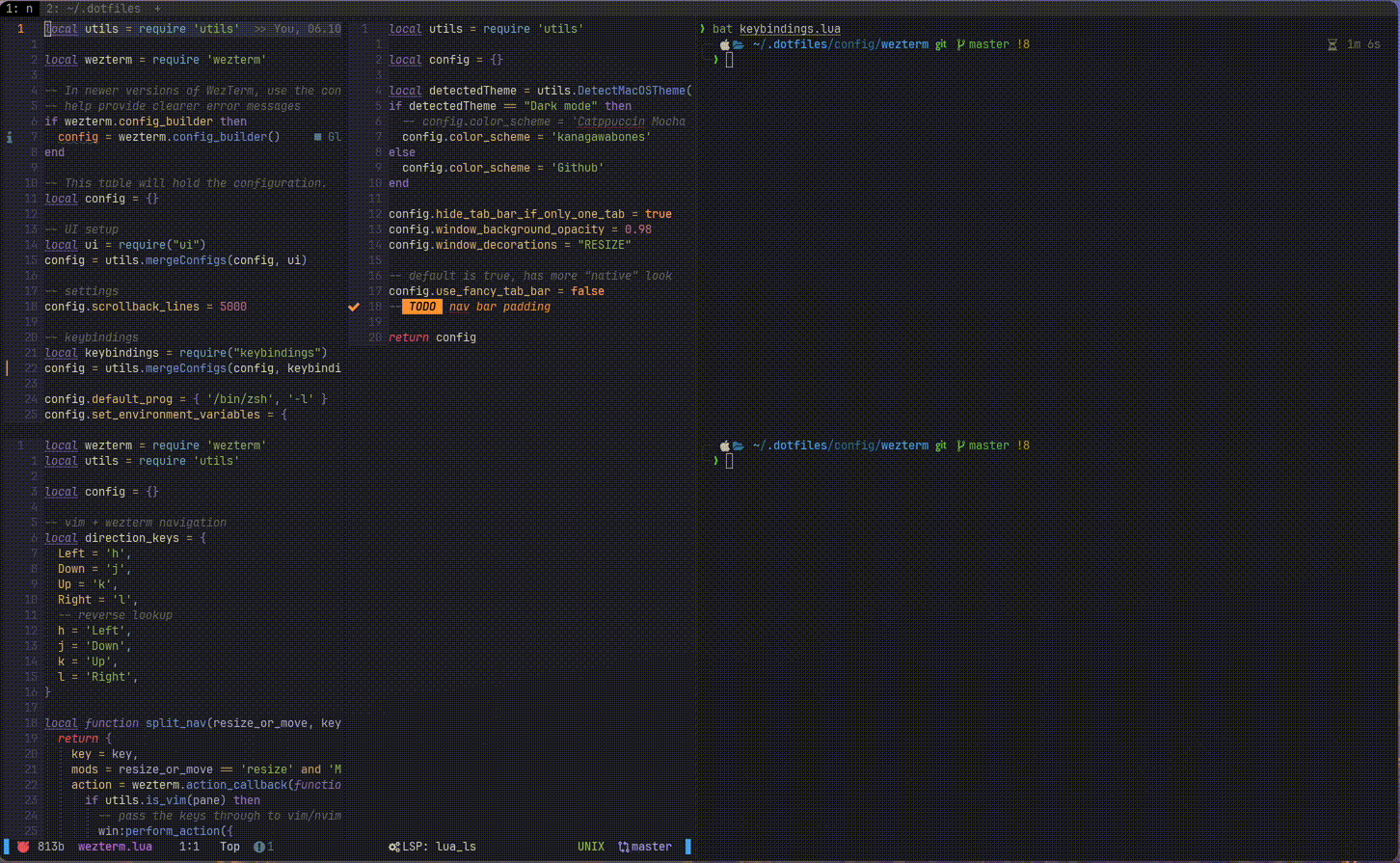Click 'config.window_background_opacity = 0.98' line
This screenshot has width=1400, height=863.
coord(521,229)
